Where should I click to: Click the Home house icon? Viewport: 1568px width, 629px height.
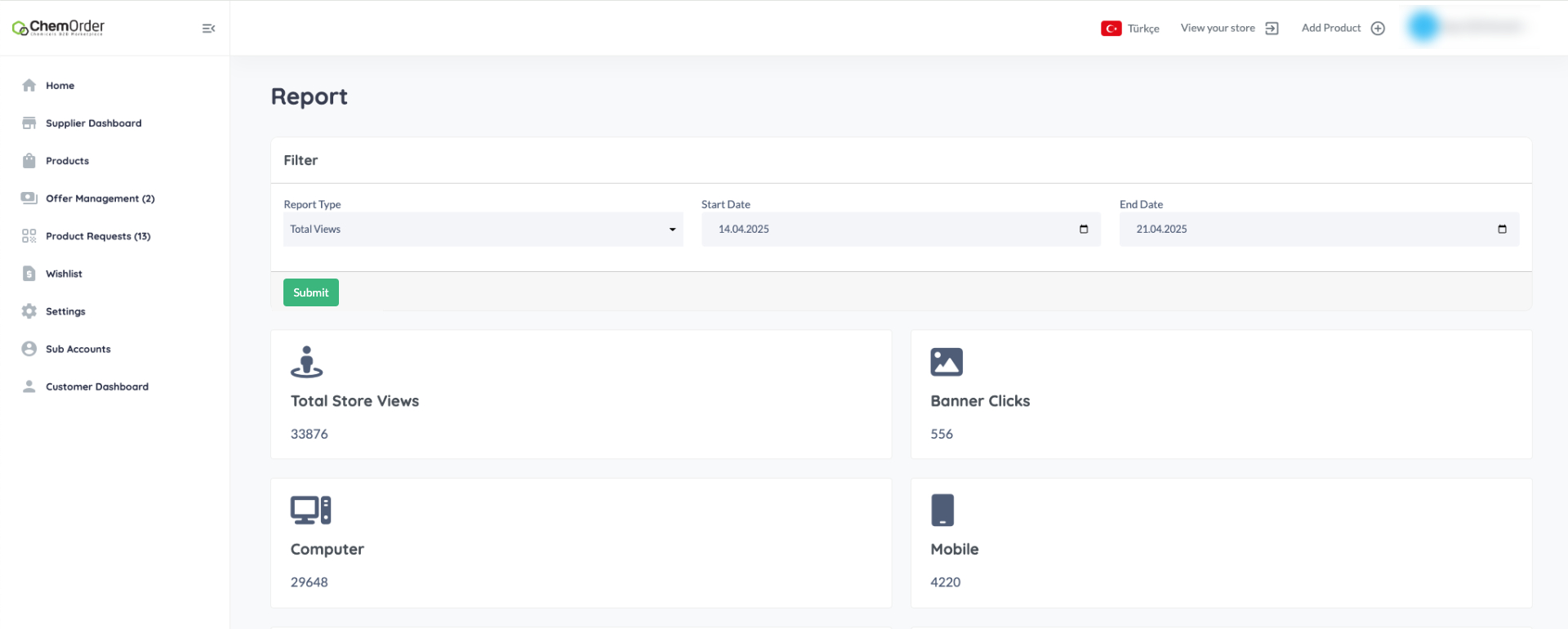pos(29,86)
